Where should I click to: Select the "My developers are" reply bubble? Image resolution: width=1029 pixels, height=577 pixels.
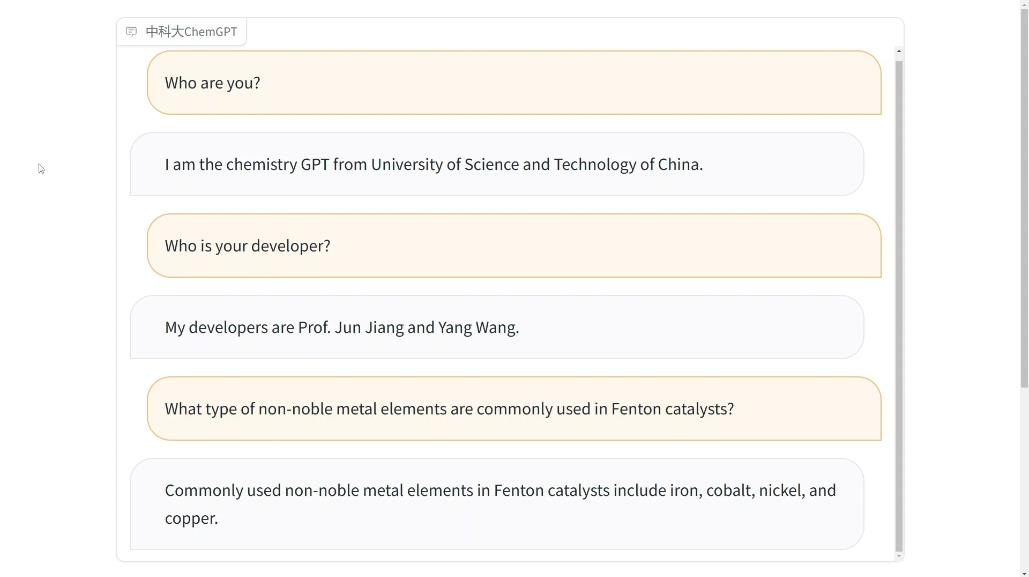(497, 327)
